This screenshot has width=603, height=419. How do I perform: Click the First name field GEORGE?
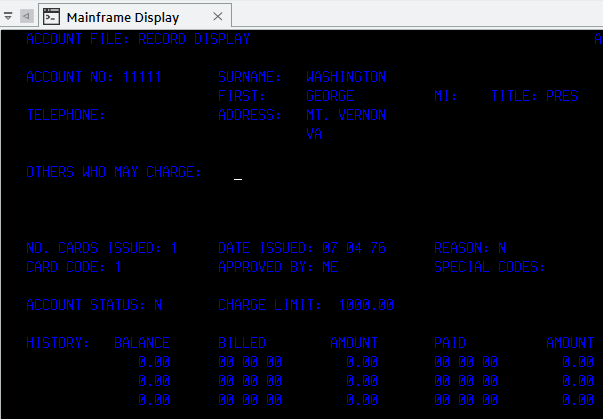click(x=330, y=96)
